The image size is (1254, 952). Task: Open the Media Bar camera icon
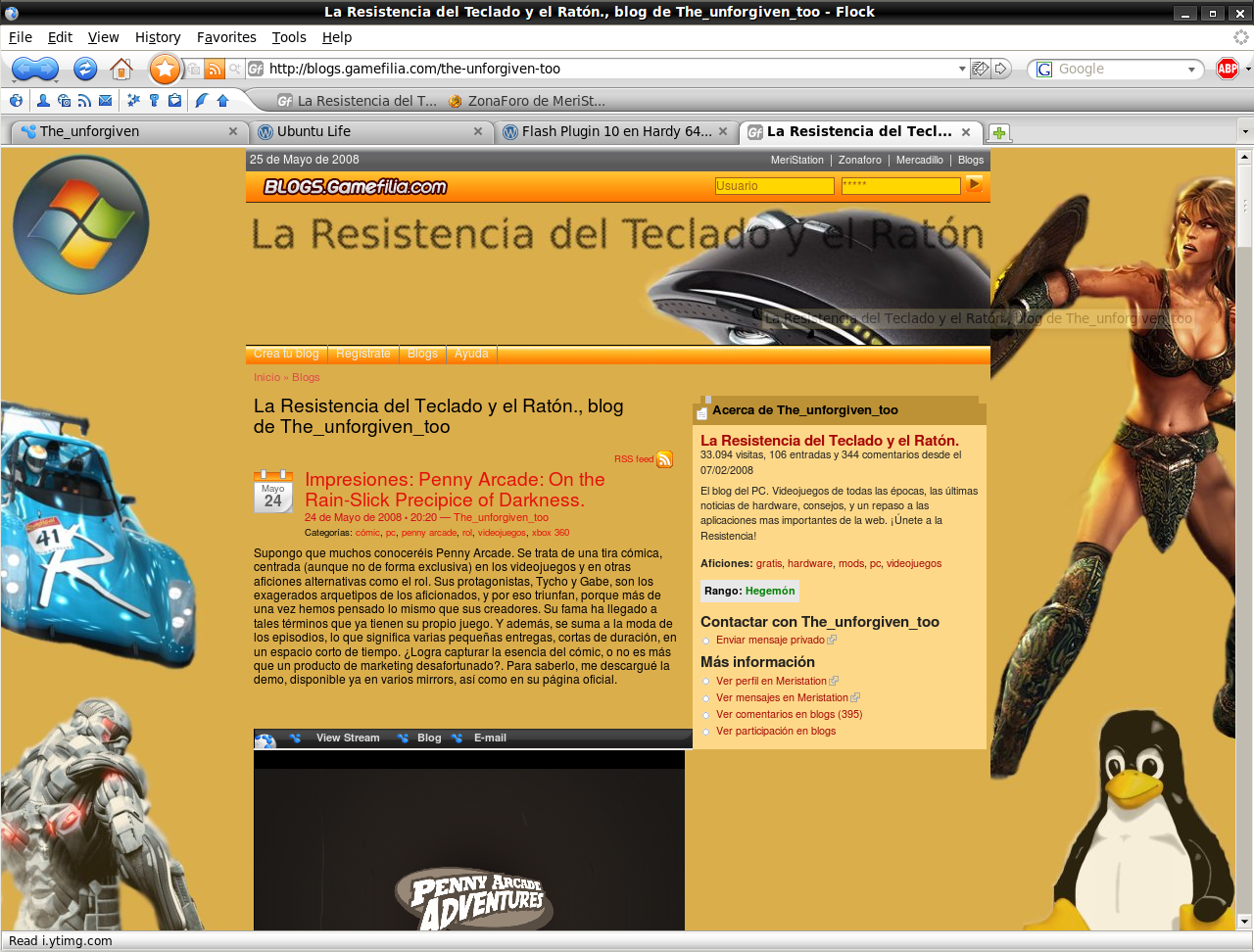click(x=64, y=100)
